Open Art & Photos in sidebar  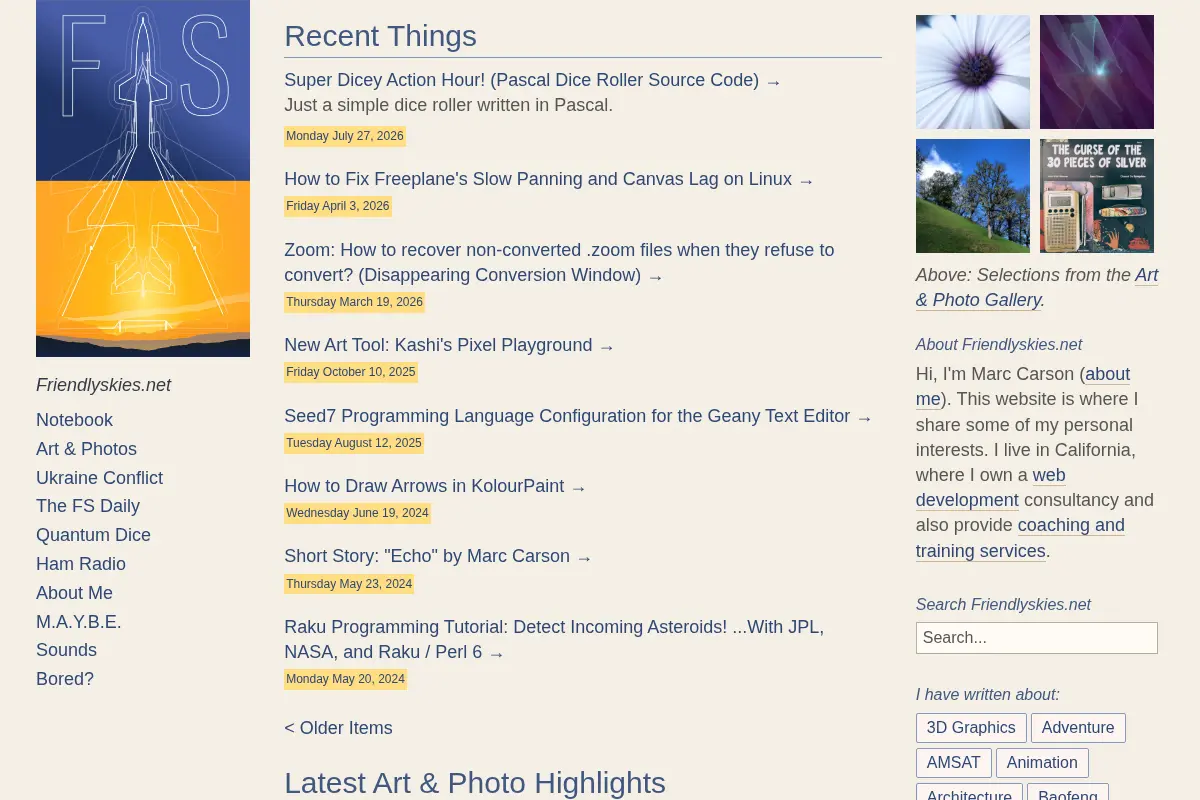point(86,449)
